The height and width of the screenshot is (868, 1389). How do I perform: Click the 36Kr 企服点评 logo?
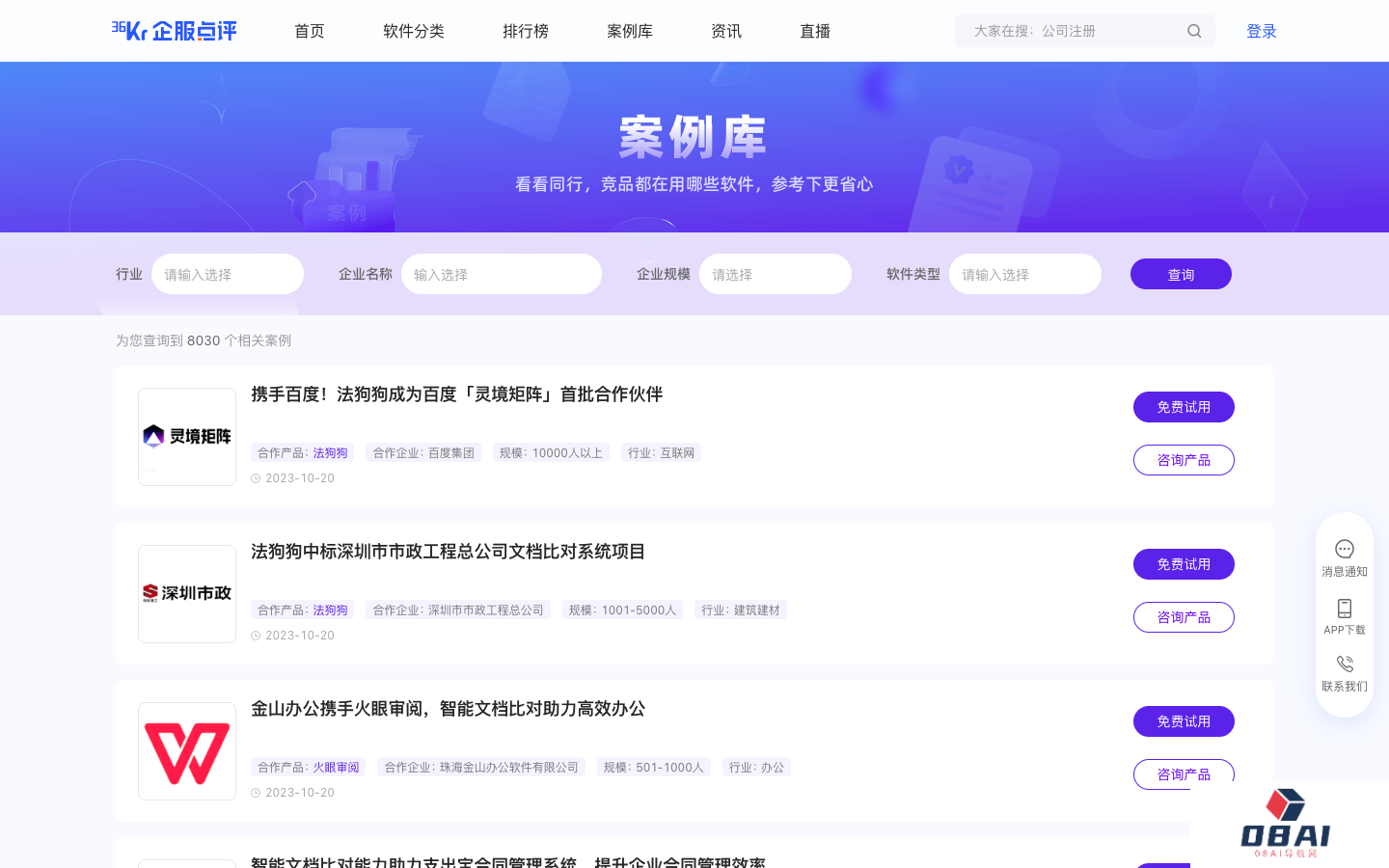pyautogui.click(x=175, y=31)
